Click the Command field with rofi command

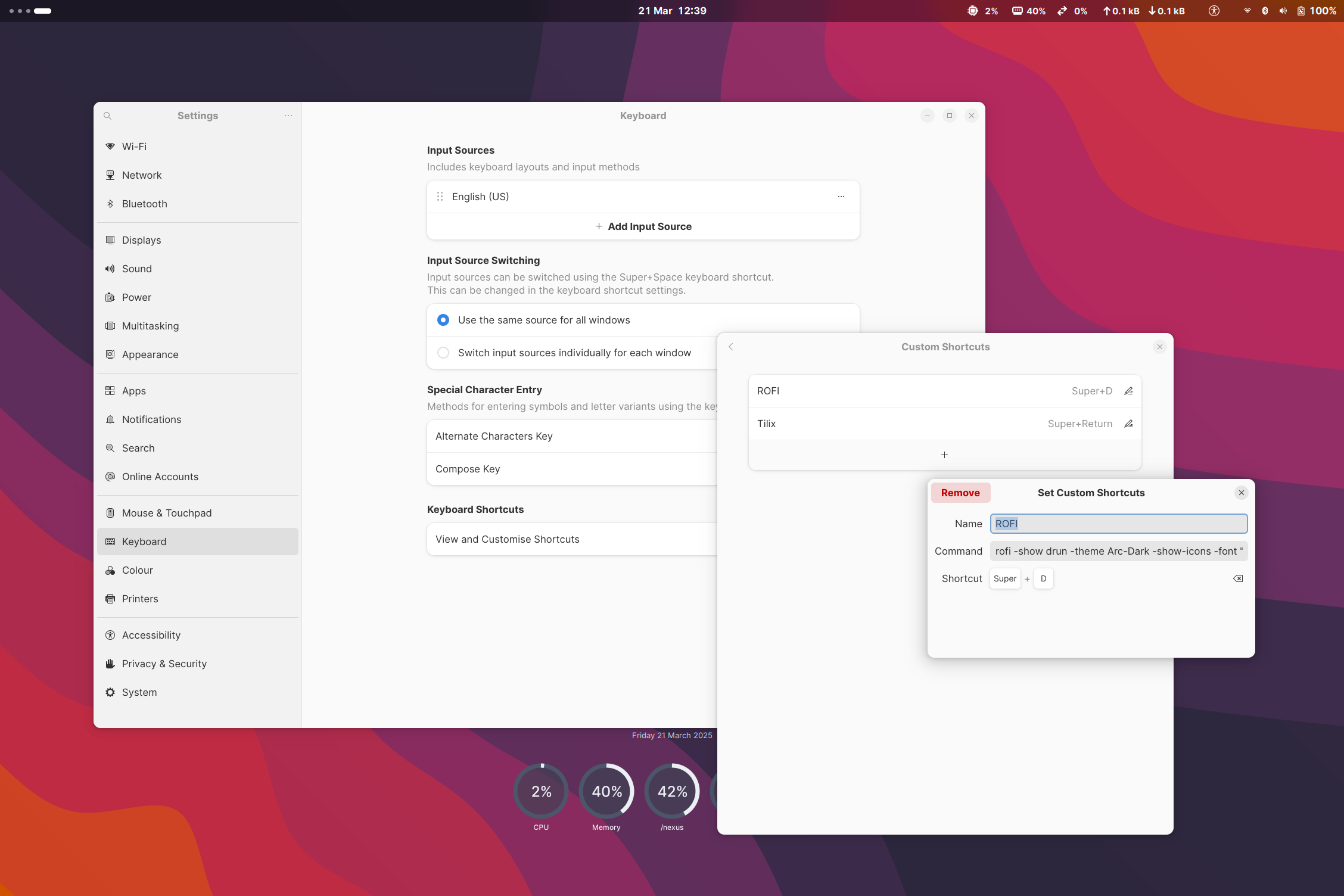coord(1118,551)
